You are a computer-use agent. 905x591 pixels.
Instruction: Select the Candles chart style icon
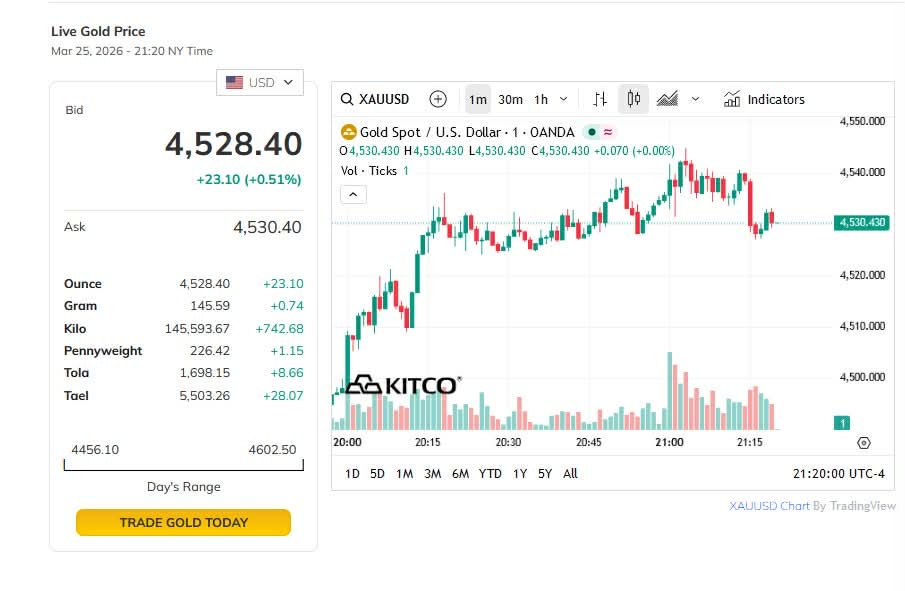point(633,99)
